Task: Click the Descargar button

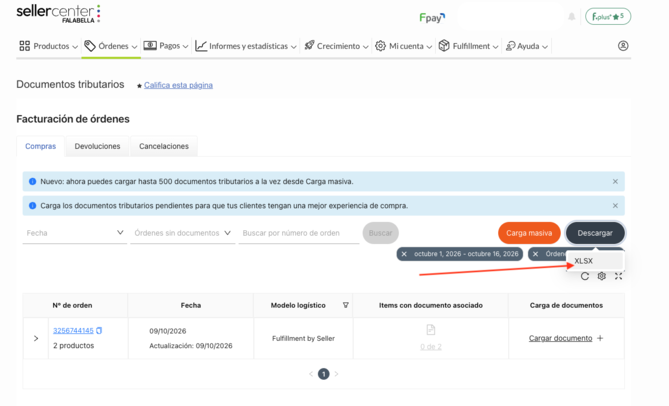Action: click(x=595, y=233)
